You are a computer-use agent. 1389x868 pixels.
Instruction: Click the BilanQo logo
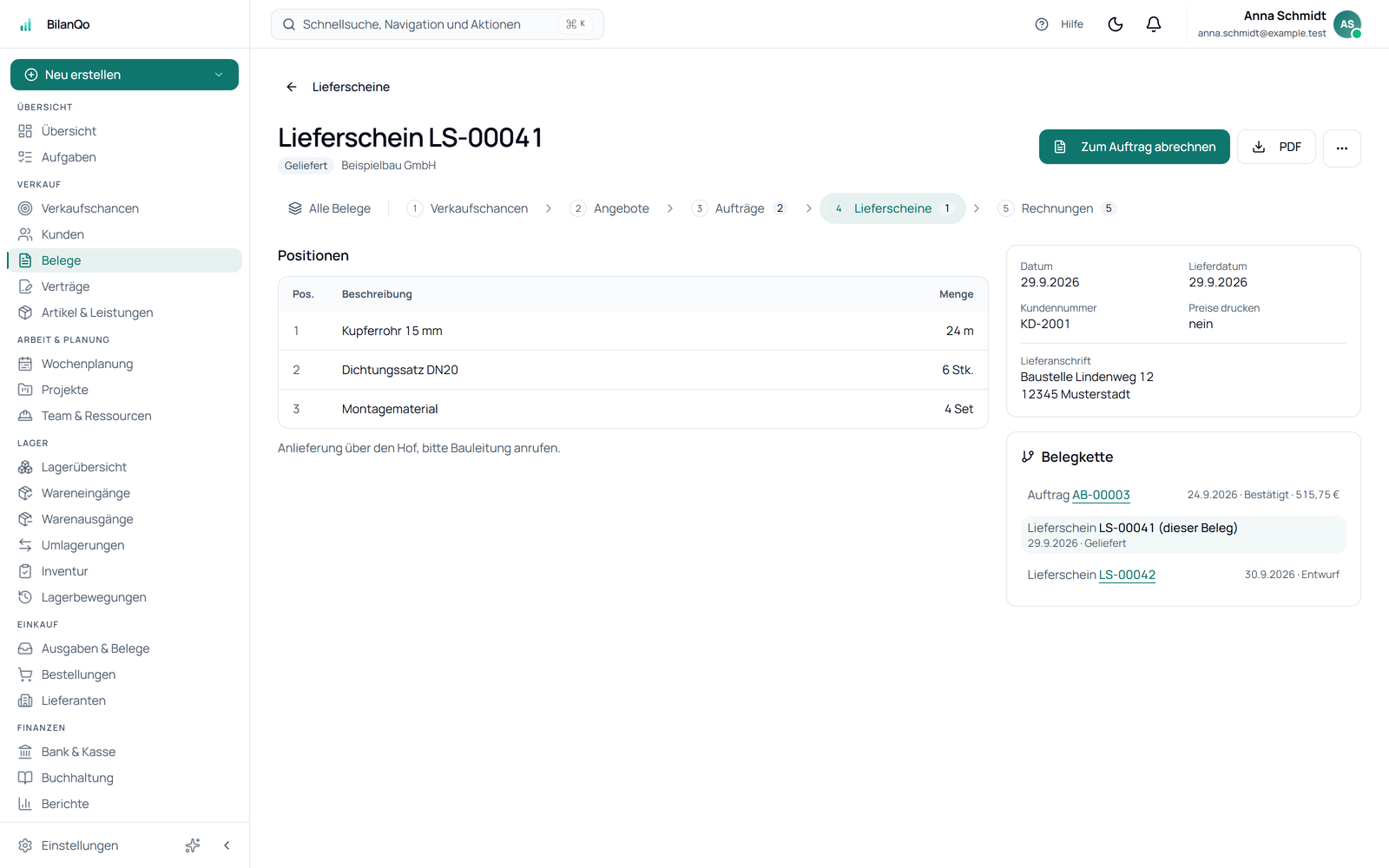[x=54, y=24]
